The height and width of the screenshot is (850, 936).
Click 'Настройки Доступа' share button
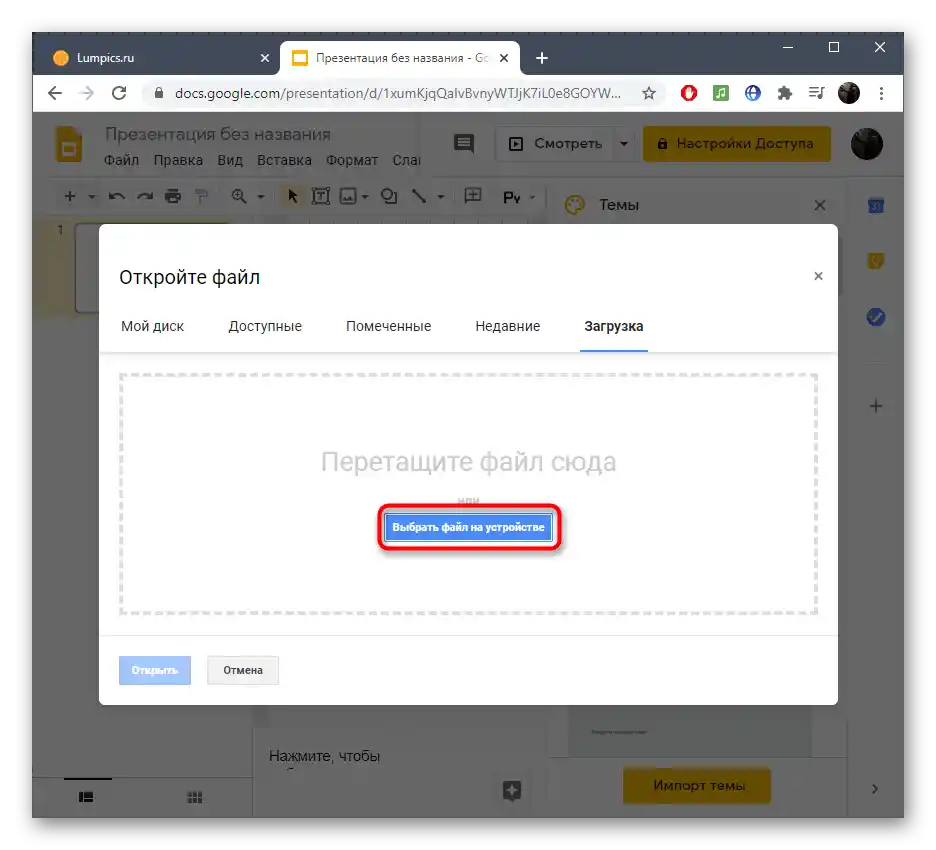point(737,143)
